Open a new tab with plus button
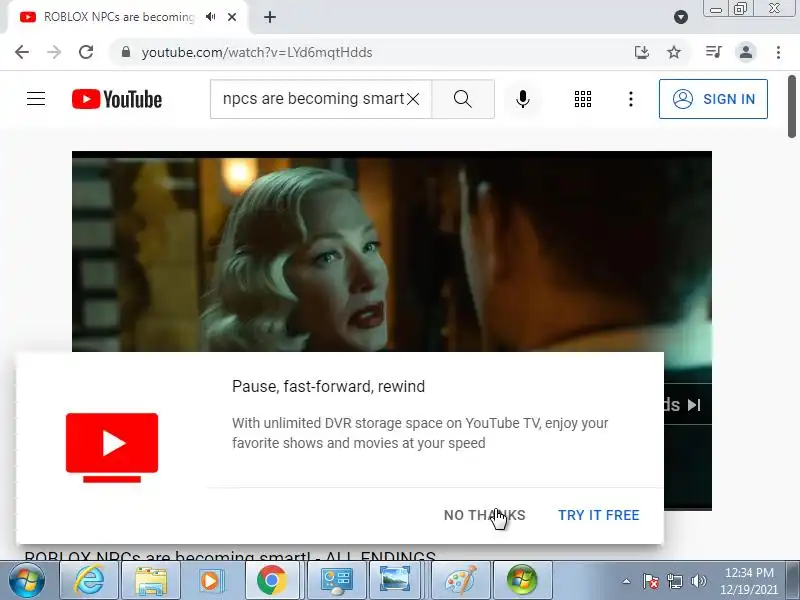 click(270, 17)
